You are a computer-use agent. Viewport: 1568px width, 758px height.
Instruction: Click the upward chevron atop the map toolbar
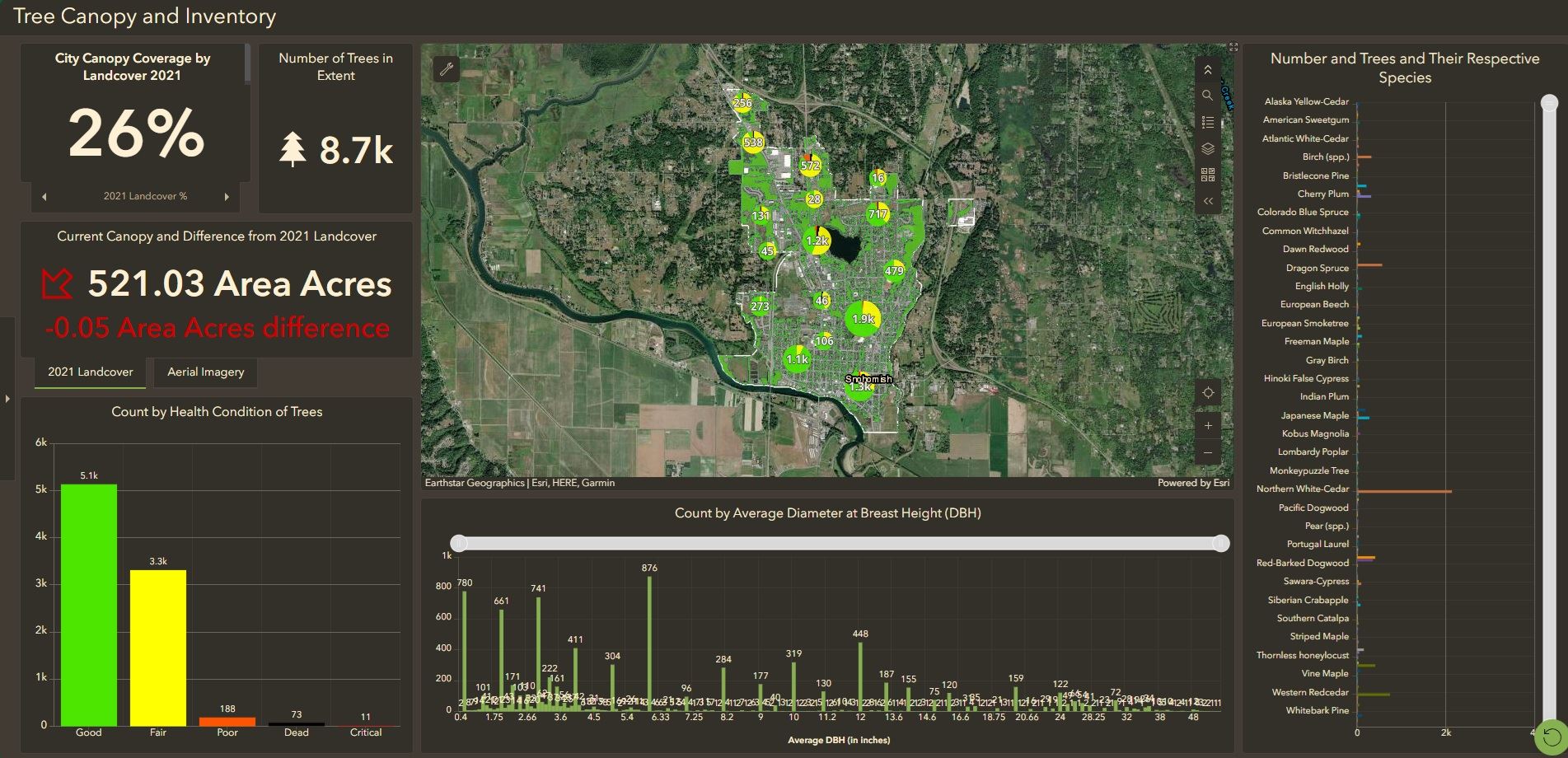pyautogui.click(x=1208, y=69)
